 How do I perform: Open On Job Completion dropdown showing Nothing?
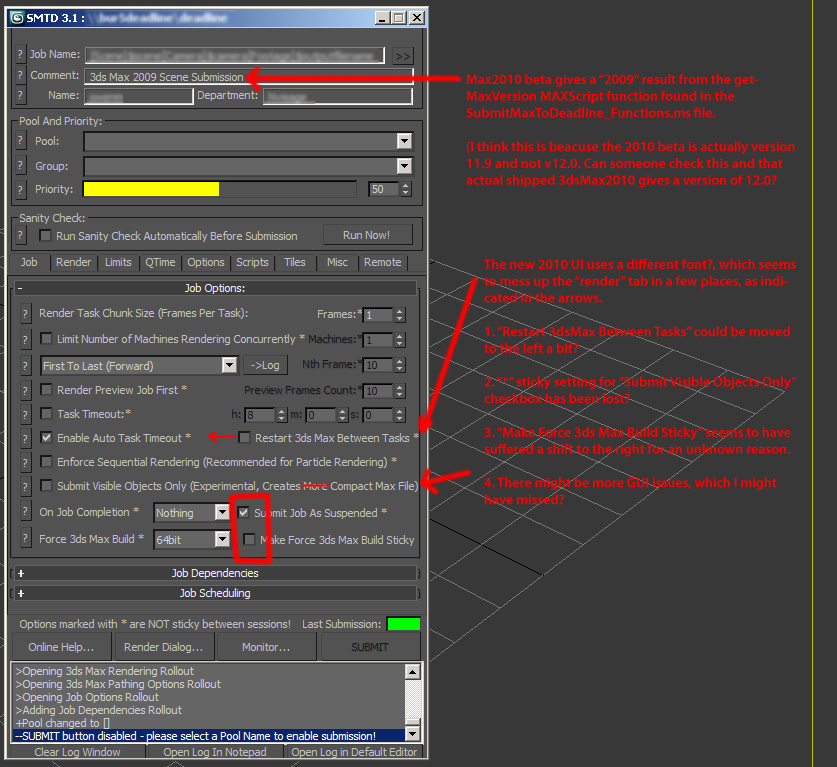222,513
